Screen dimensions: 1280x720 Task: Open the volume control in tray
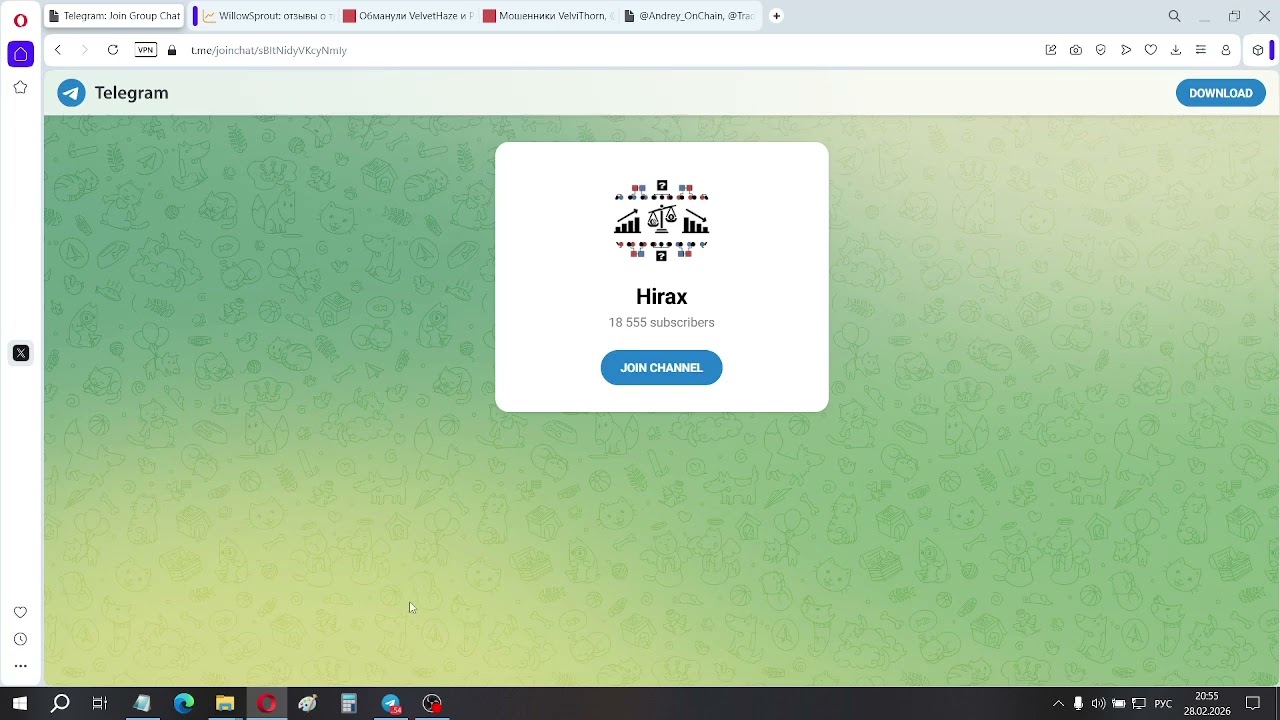(1098, 704)
